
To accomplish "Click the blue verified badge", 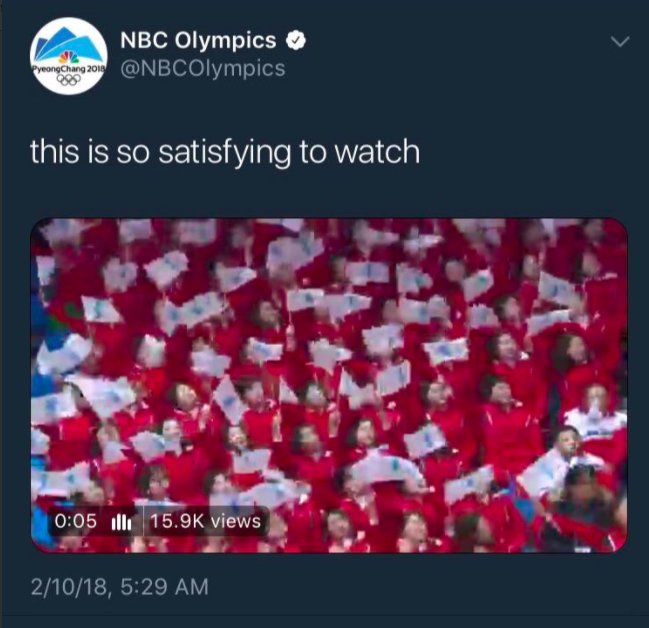I will tap(296, 40).
